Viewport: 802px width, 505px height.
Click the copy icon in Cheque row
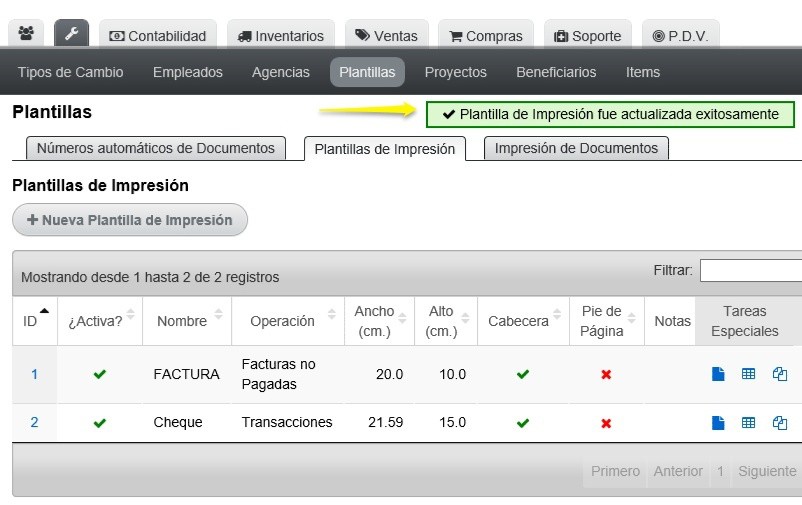(x=779, y=423)
